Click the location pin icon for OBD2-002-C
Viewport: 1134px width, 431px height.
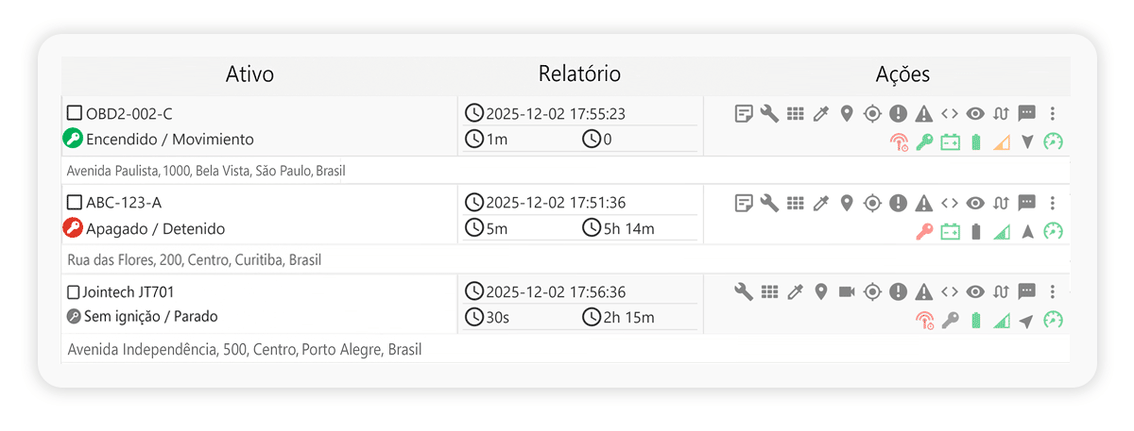point(846,114)
